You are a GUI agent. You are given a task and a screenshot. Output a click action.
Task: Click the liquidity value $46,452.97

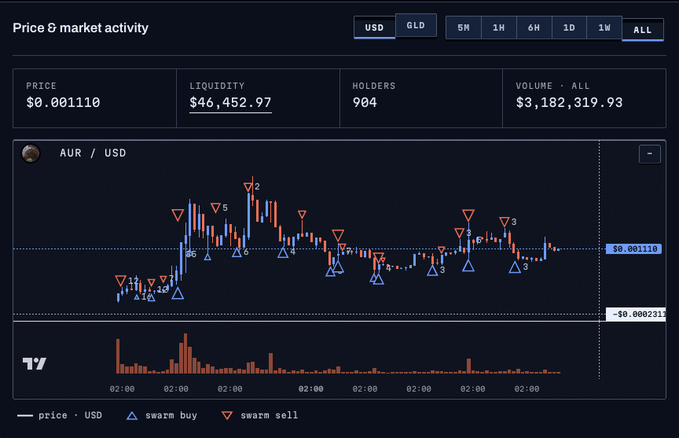coord(230,103)
